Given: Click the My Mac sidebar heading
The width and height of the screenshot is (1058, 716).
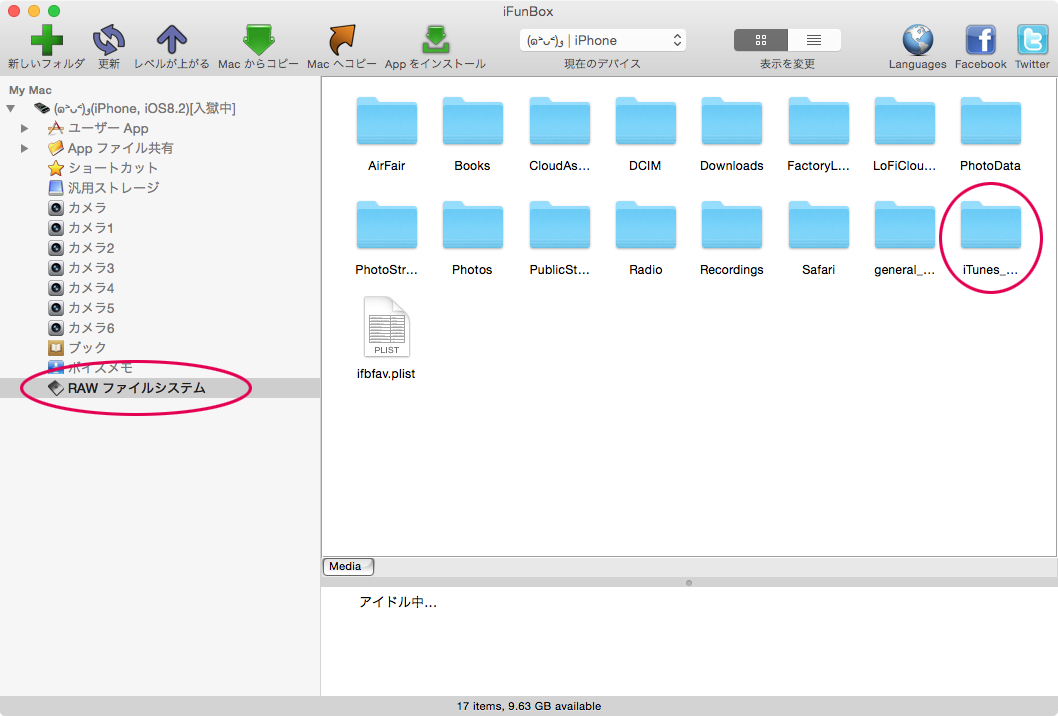Looking at the screenshot, I should coord(30,90).
